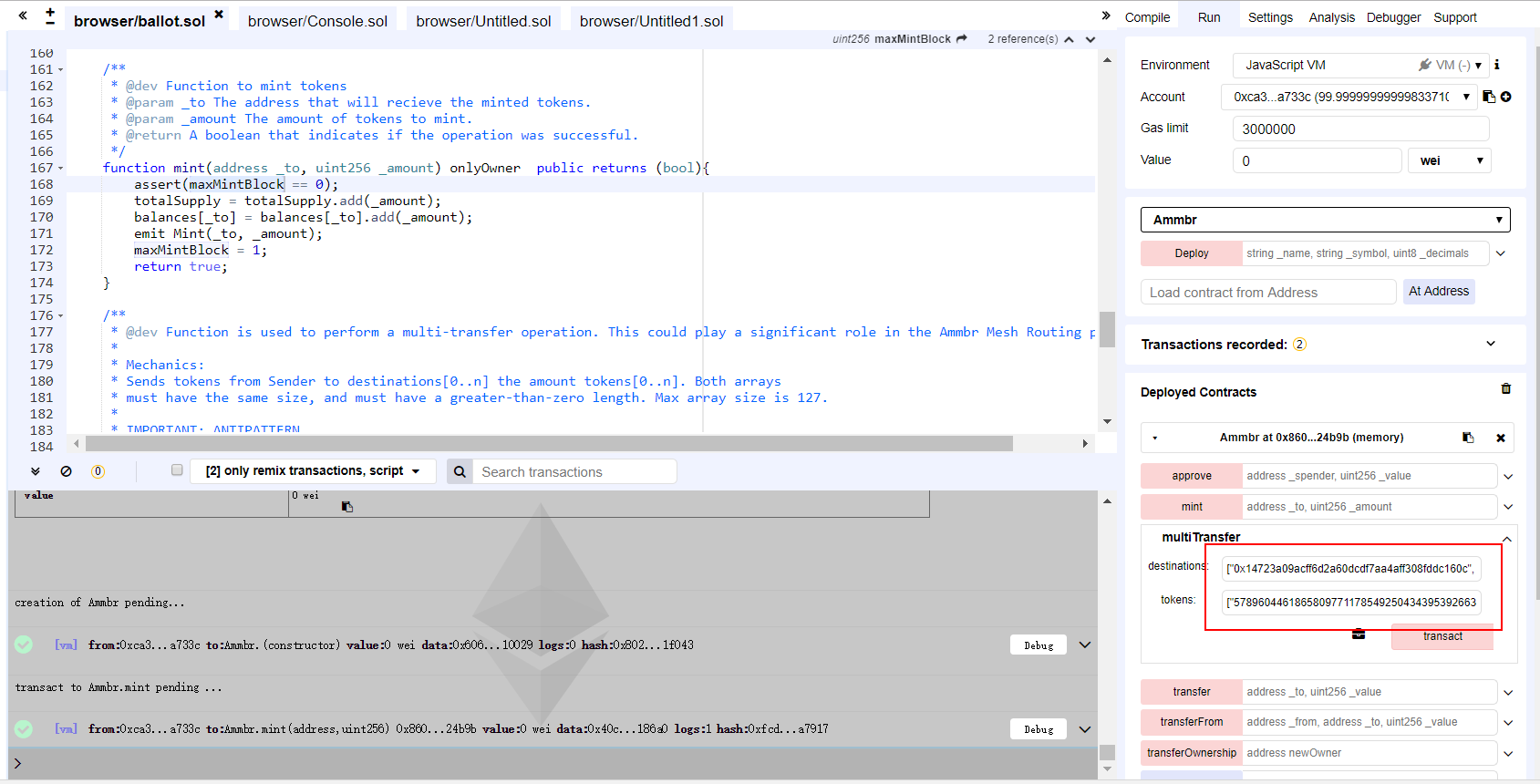Clear the console icon
1540x784 pixels.
click(x=66, y=471)
